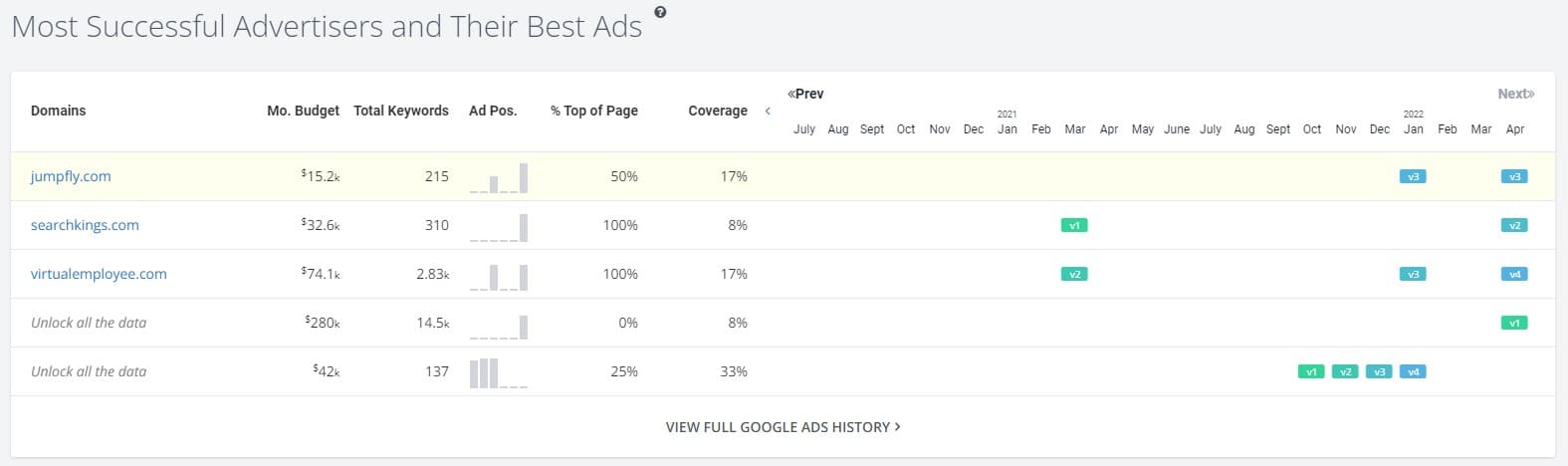This screenshot has width=1568, height=466.
Task: Click the $42k Unlock all the data row
Action: pyautogui.click(x=89, y=371)
